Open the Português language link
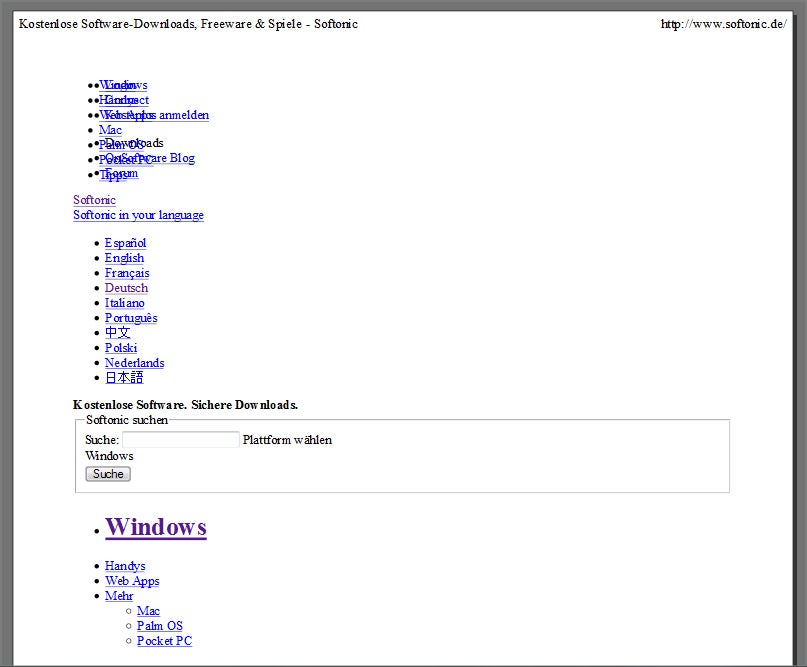Viewport: 807px width, 667px height. click(x=131, y=318)
